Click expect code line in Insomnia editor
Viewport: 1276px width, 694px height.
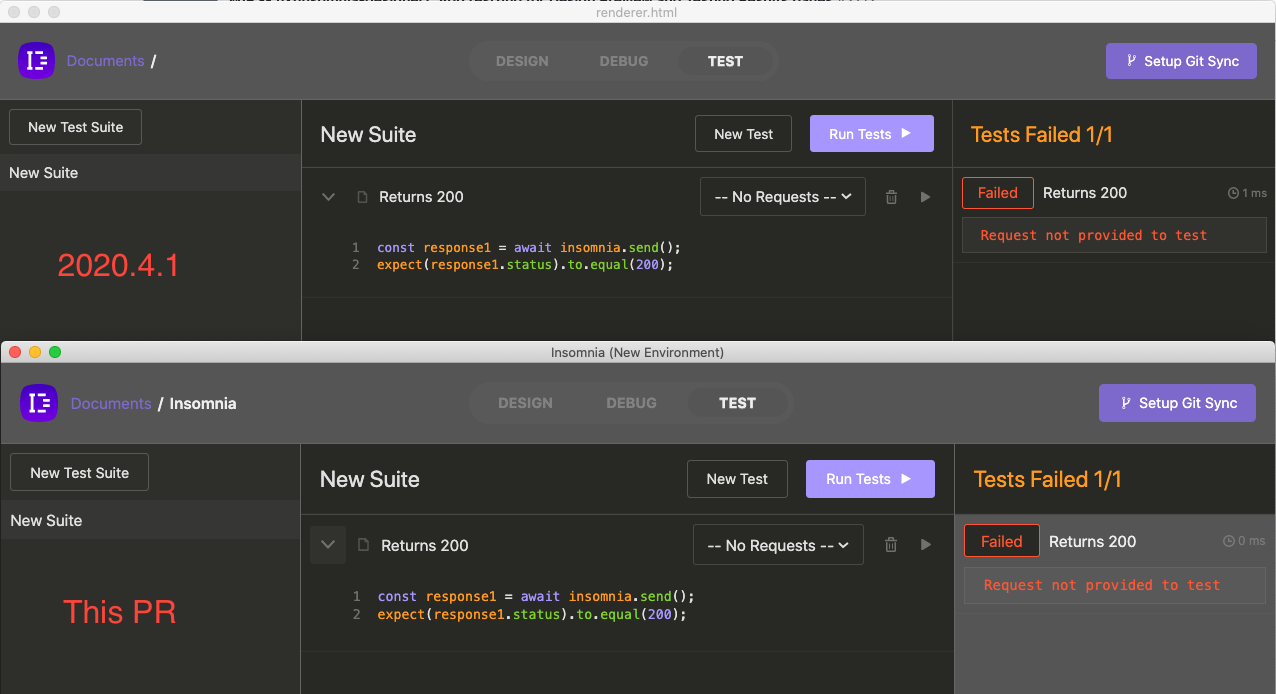[532, 614]
